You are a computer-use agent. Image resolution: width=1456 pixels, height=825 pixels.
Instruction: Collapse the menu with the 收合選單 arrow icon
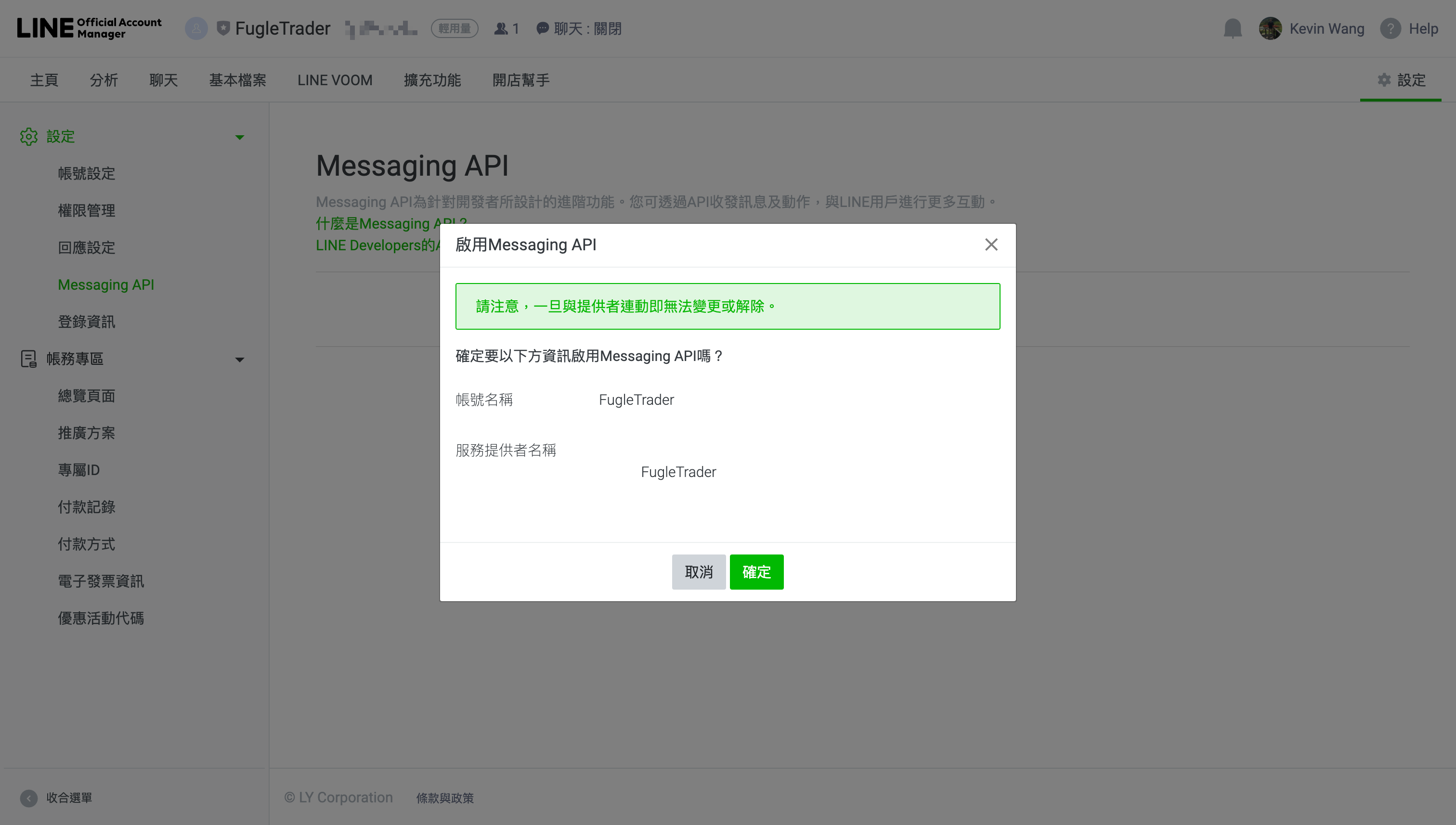[x=28, y=798]
